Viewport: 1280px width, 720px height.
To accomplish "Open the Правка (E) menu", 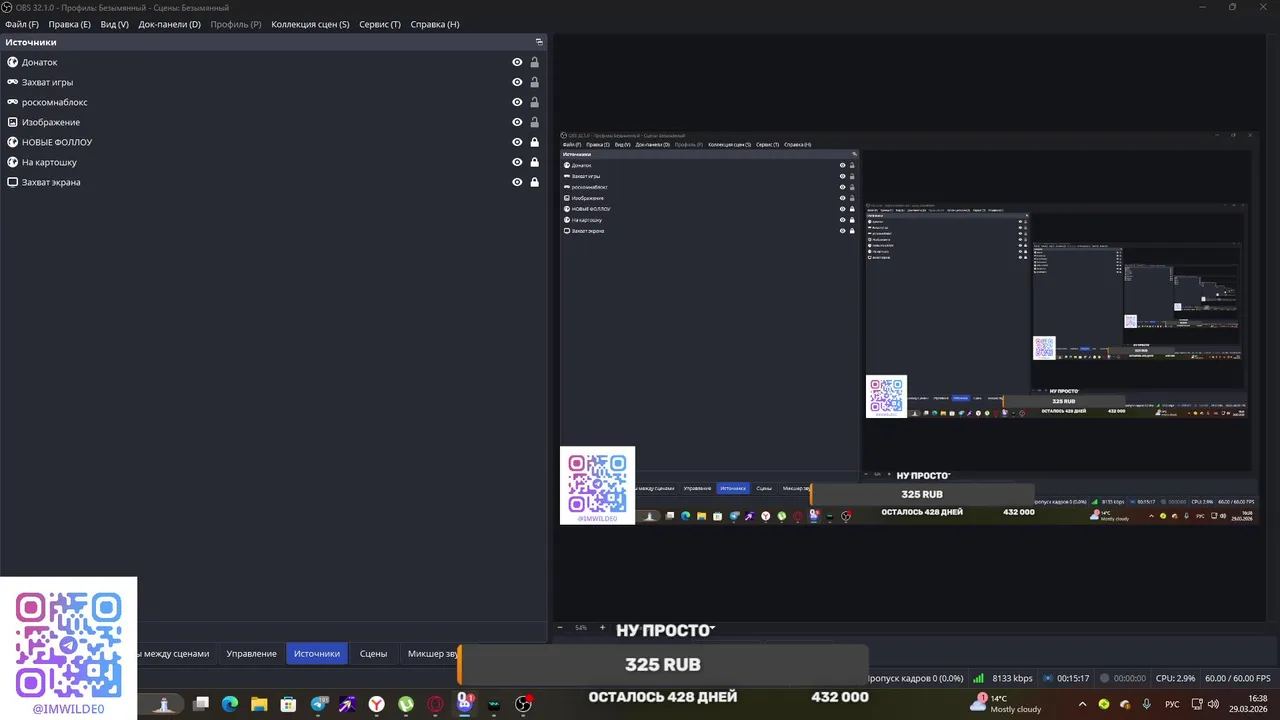I will [69, 24].
